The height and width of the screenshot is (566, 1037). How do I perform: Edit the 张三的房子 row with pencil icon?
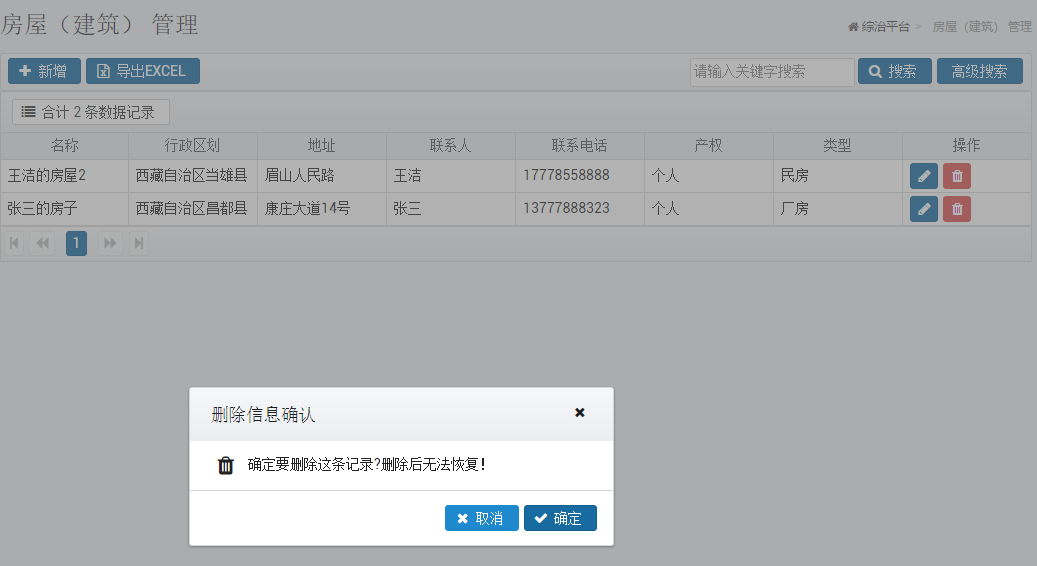pos(923,209)
